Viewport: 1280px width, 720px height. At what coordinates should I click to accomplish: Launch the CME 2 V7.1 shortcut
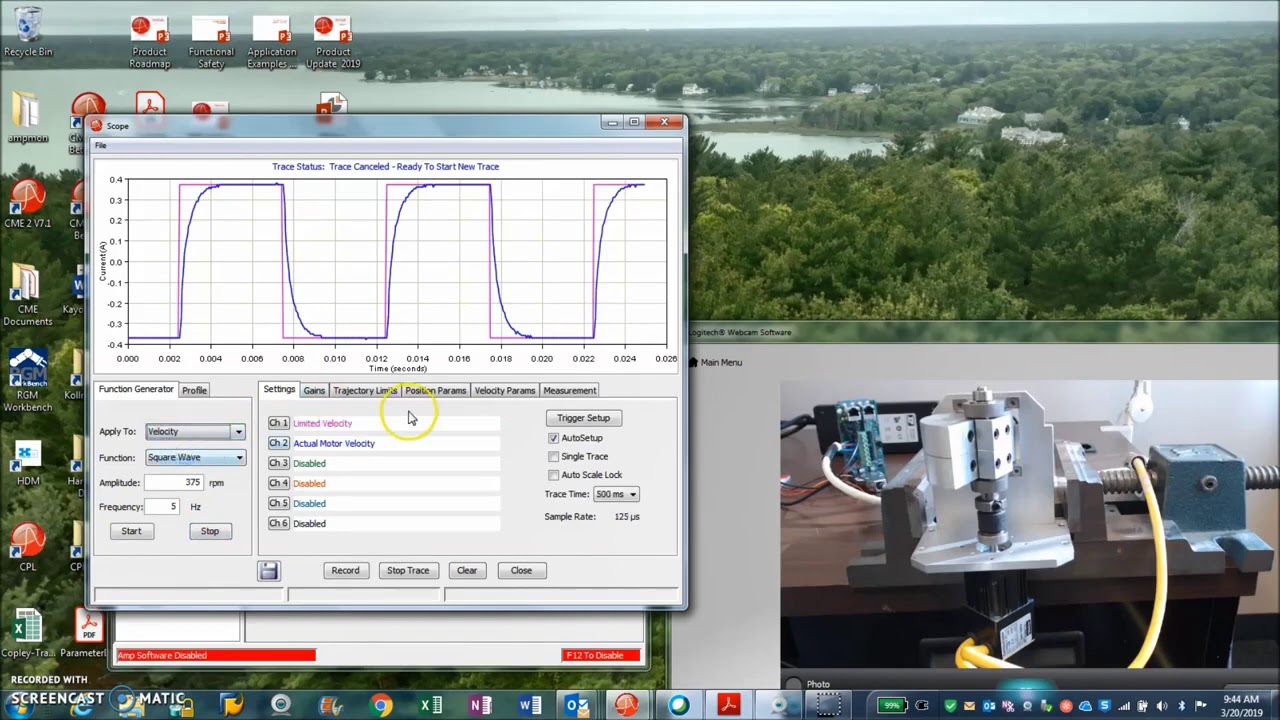28,204
